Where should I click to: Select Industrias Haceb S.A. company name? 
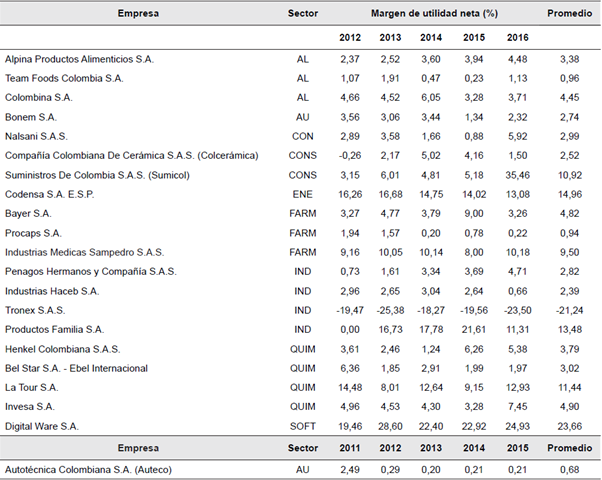click(x=51, y=291)
